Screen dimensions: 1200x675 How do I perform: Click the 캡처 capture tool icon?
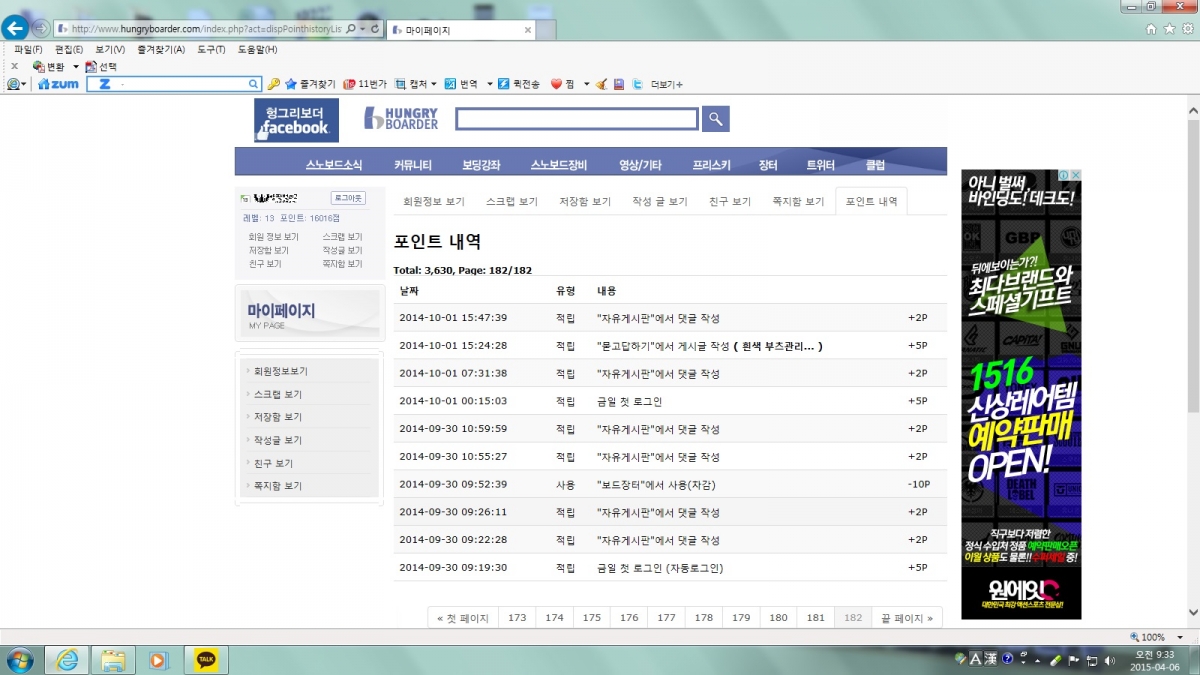click(400, 84)
